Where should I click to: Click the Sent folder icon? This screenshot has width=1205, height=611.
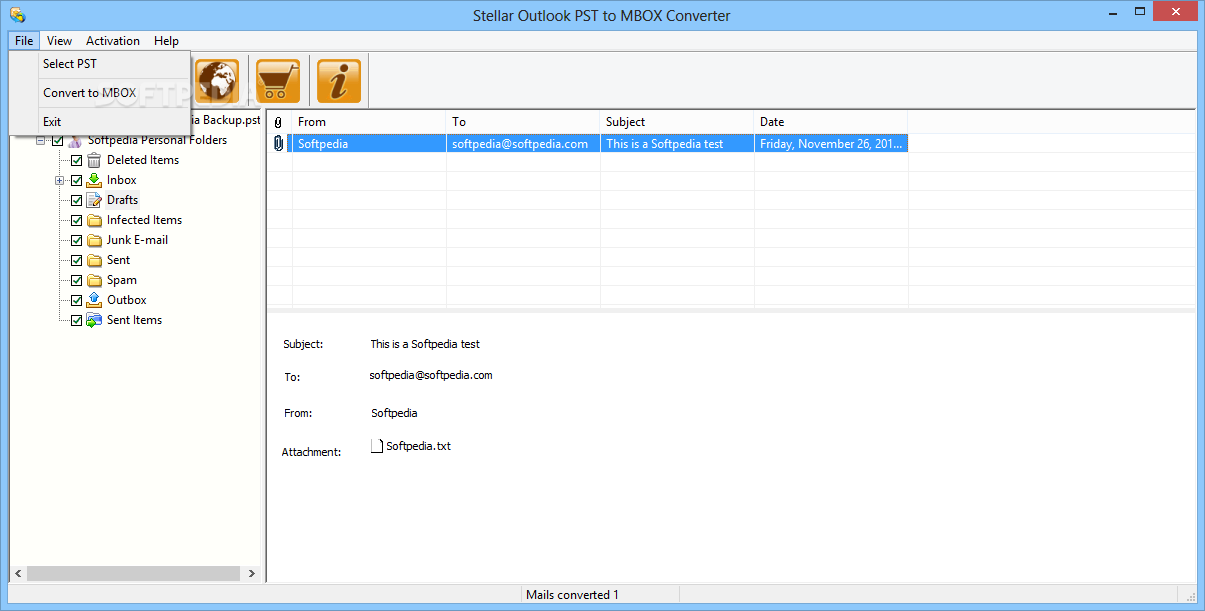pyautogui.click(x=94, y=260)
